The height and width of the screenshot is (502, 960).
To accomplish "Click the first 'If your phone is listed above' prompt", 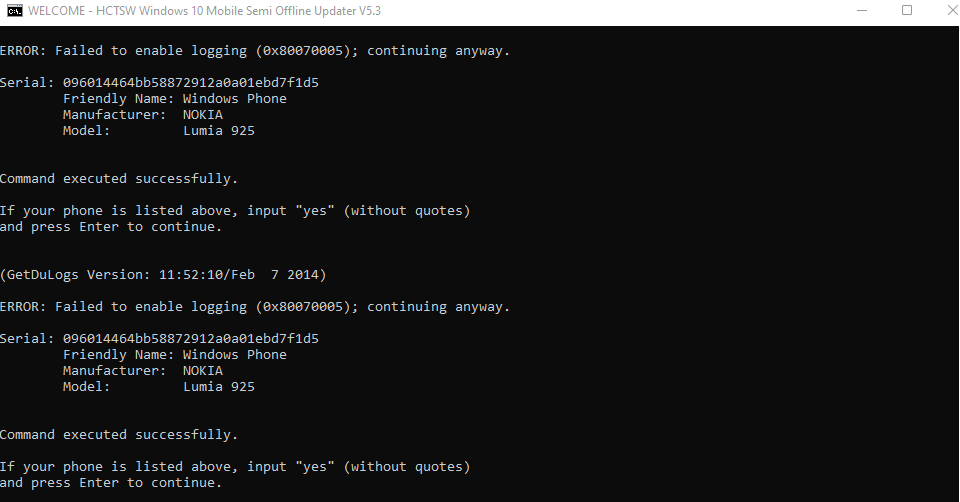I will (234, 211).
